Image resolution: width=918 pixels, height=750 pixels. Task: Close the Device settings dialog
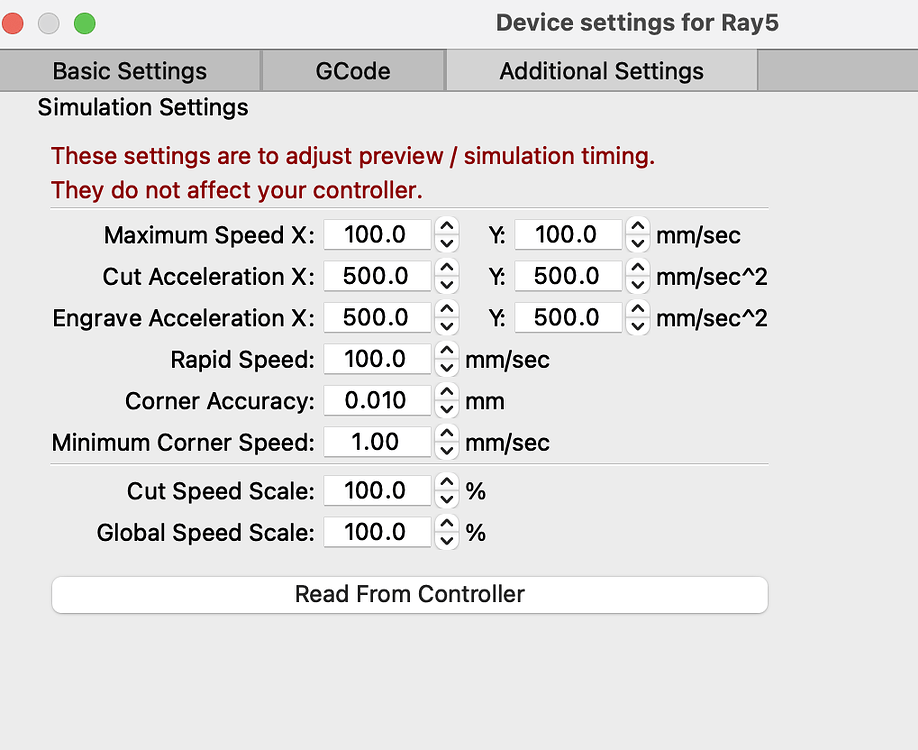click(13, 23)
